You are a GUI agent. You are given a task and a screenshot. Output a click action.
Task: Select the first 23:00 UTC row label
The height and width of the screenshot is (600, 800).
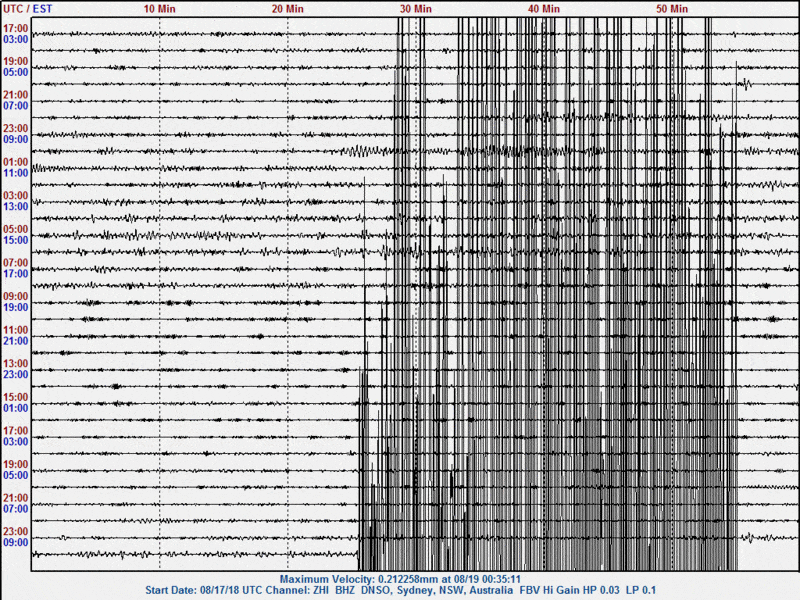click(x=15, y=129)
